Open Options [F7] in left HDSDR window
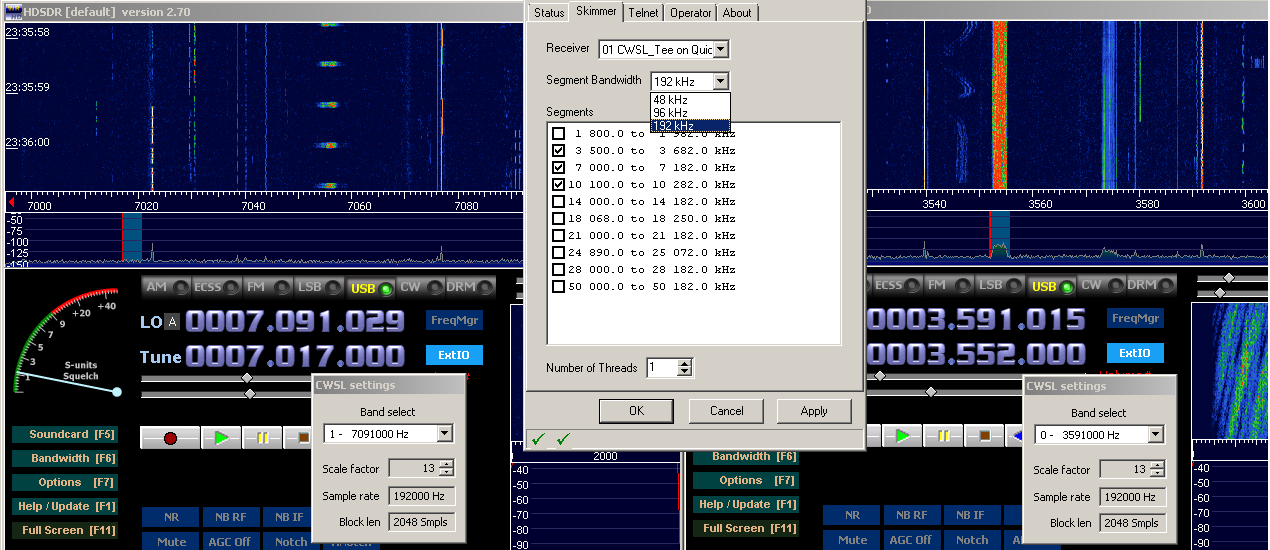 tap(65, 482)
